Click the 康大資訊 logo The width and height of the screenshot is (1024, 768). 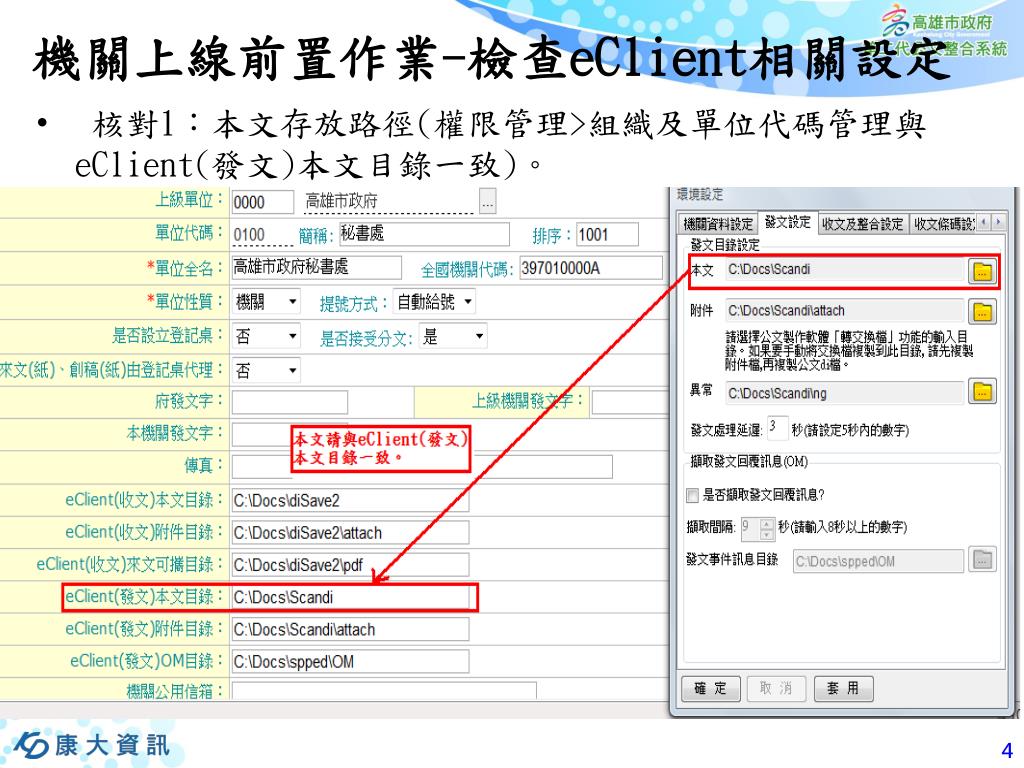(92, 744)
